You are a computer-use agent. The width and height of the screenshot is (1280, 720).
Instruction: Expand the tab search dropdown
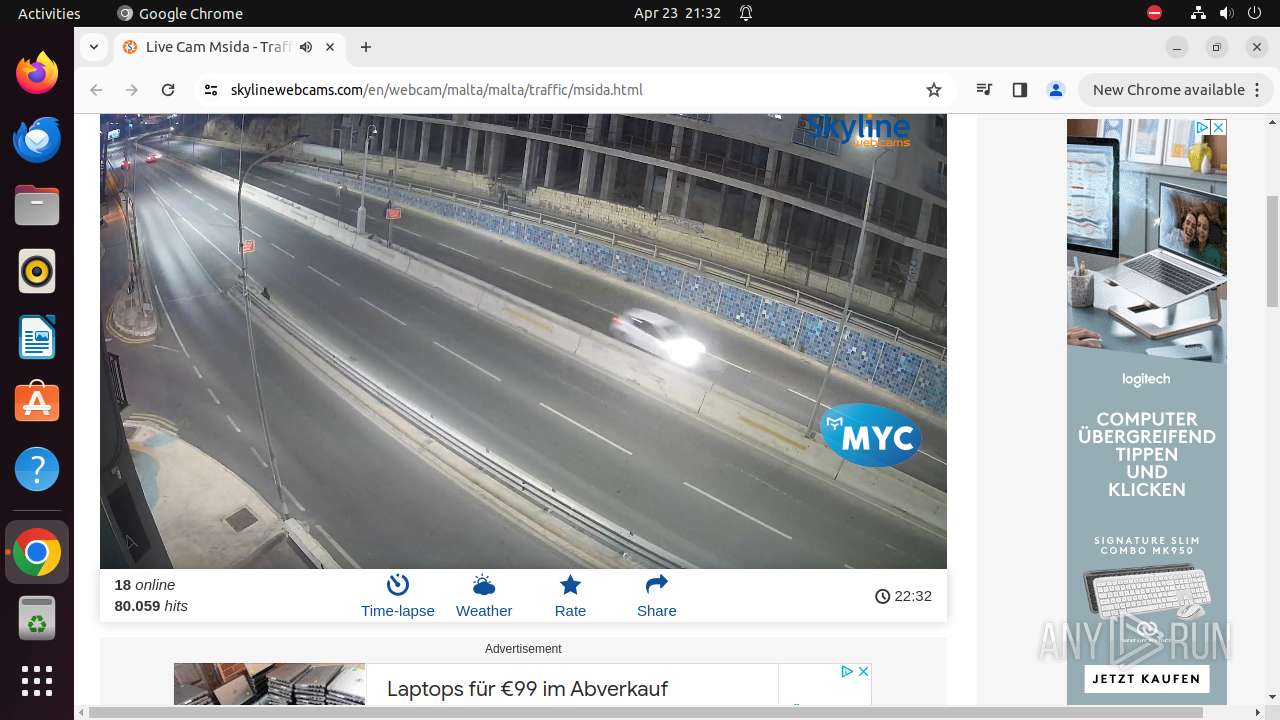pos(93,47)
